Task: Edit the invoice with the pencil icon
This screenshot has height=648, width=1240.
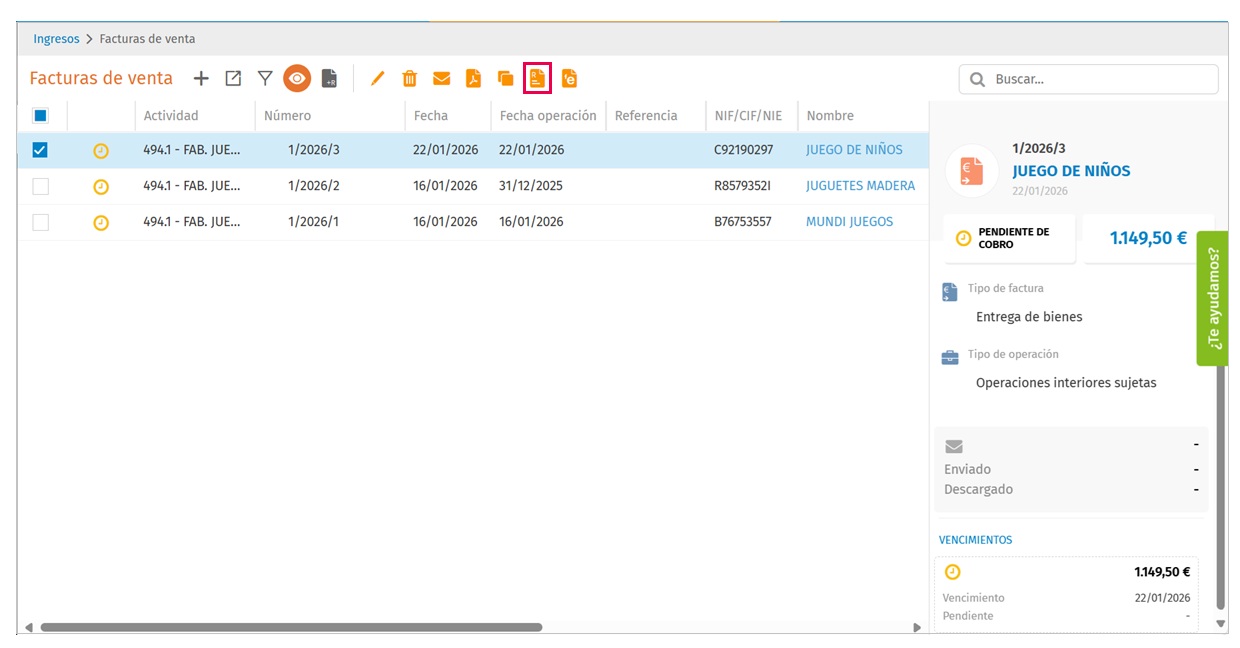Action: (x=377, y=78)
